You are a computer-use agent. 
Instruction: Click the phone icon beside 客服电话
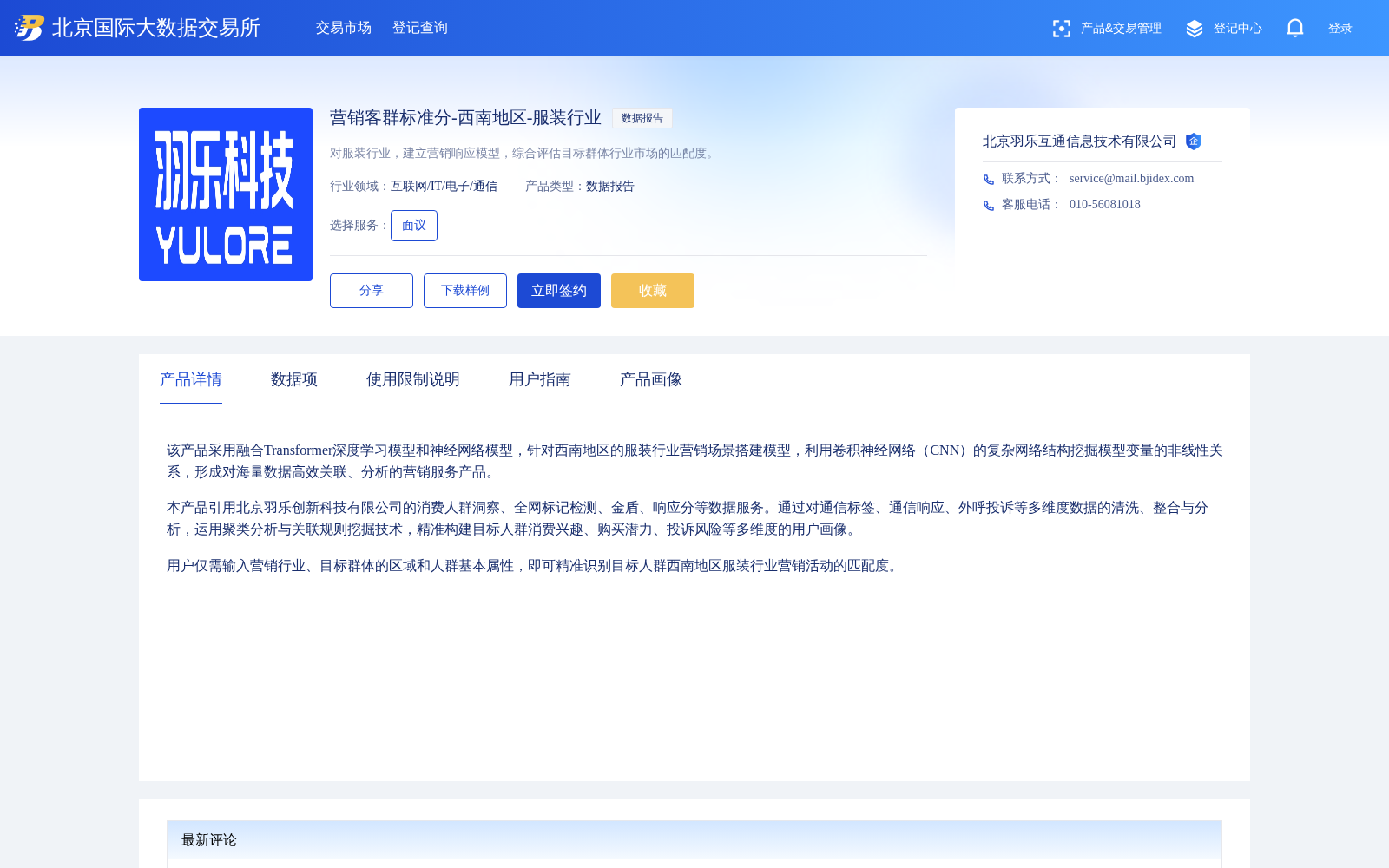click(x=989, y=206)
